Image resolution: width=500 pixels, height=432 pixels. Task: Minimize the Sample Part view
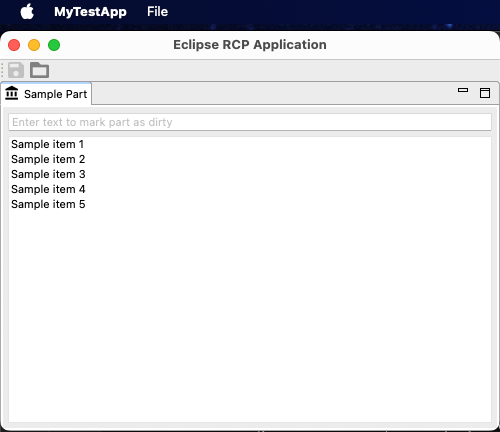463,90
